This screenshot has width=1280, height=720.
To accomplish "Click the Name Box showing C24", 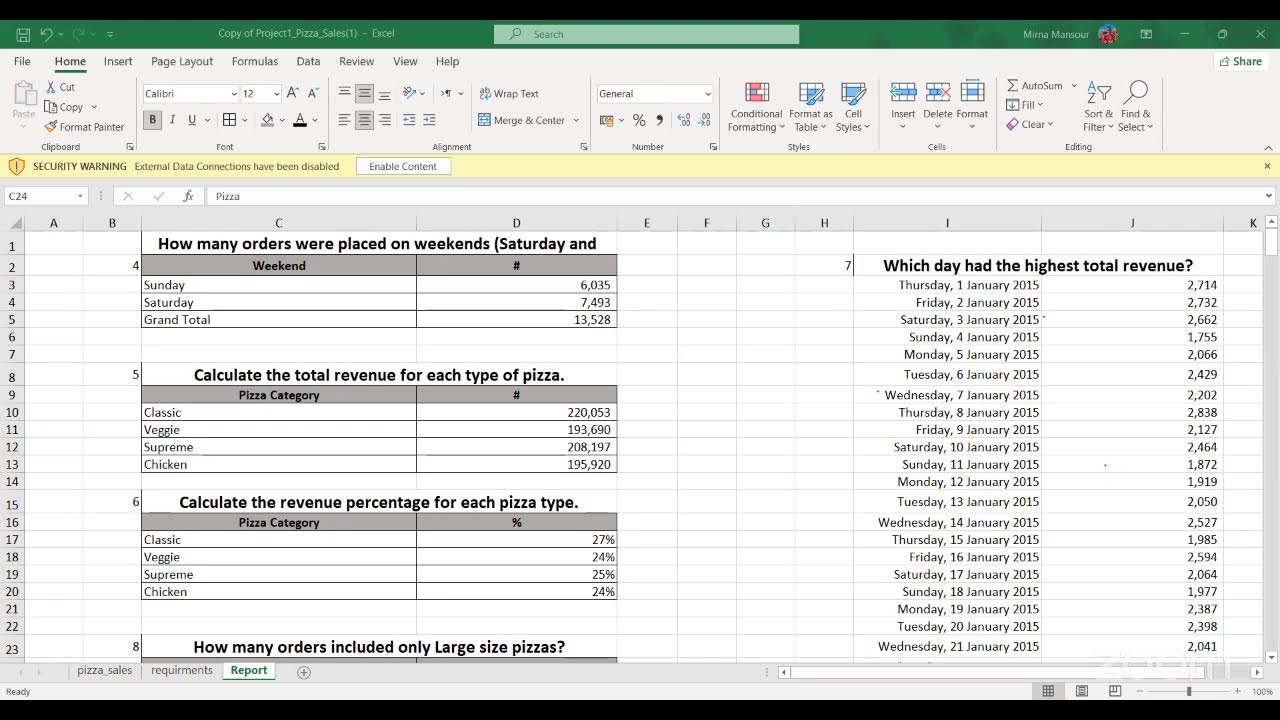I will pyautogui.click(x=47, y=196).
